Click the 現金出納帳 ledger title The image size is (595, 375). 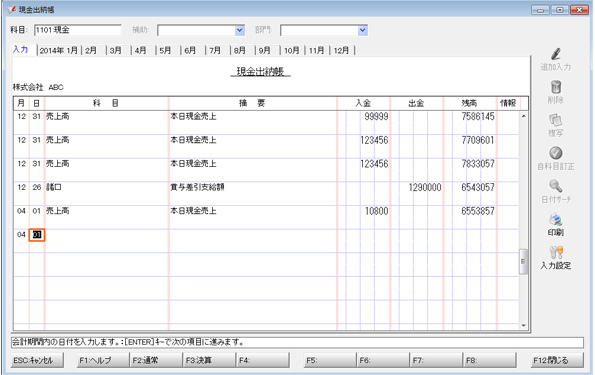(x=260, y=71)
